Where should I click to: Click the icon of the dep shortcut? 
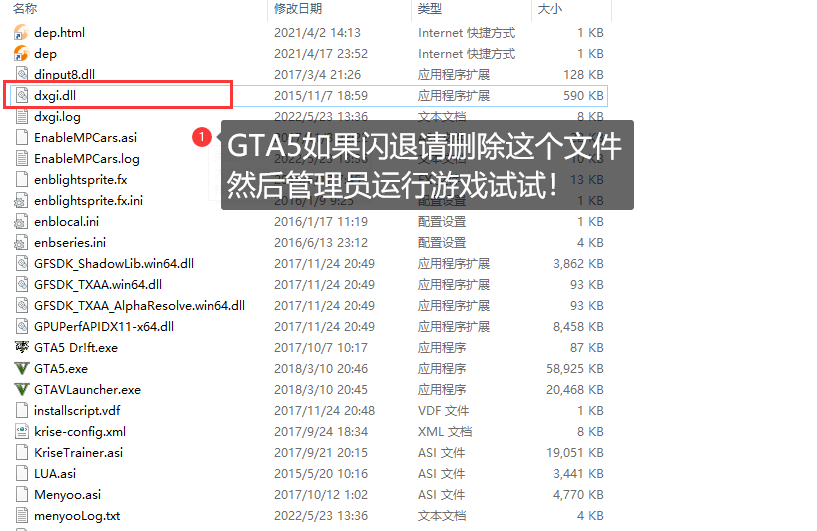(x=21, y=54)
